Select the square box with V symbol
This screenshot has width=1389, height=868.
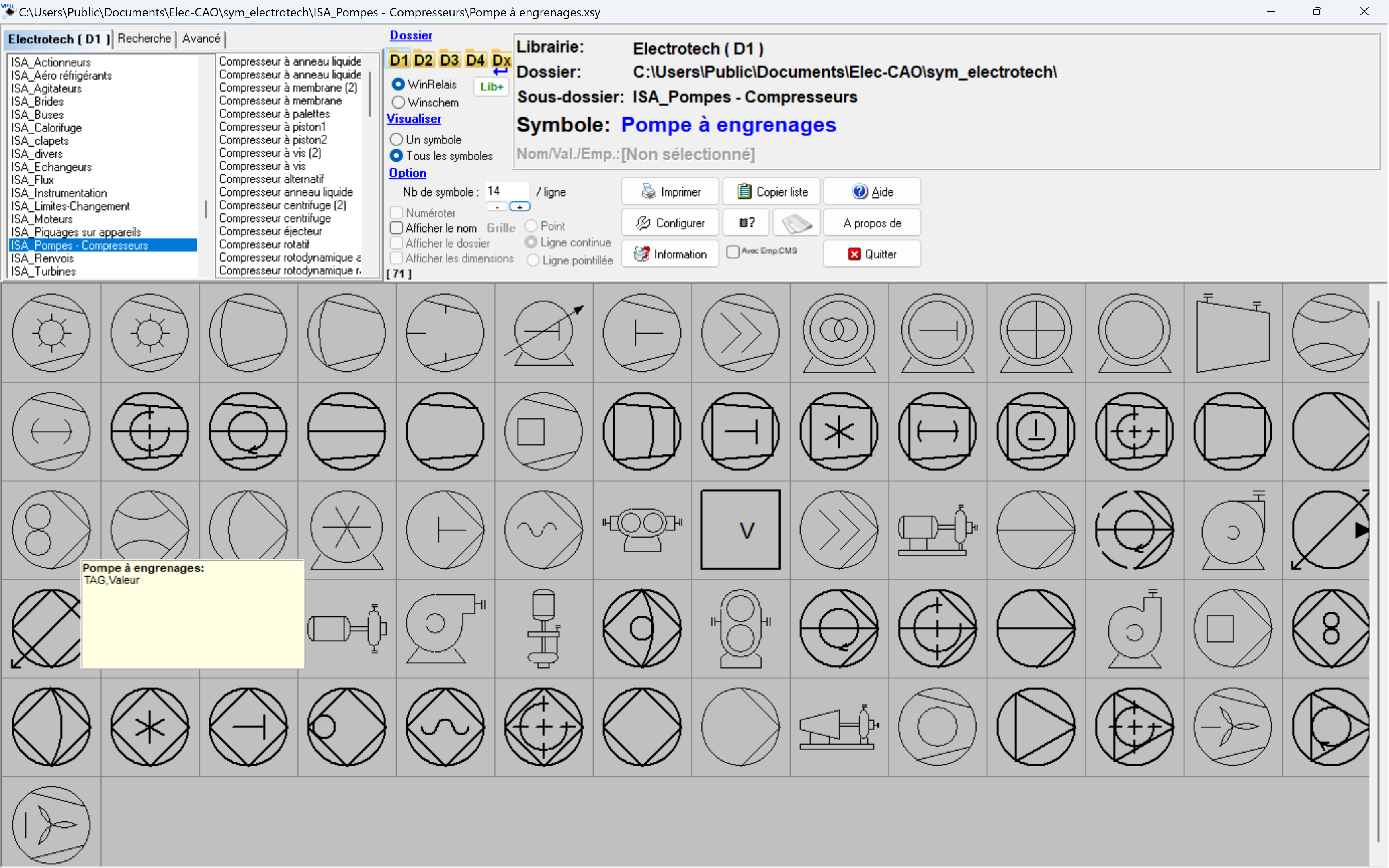coord(740,529)
